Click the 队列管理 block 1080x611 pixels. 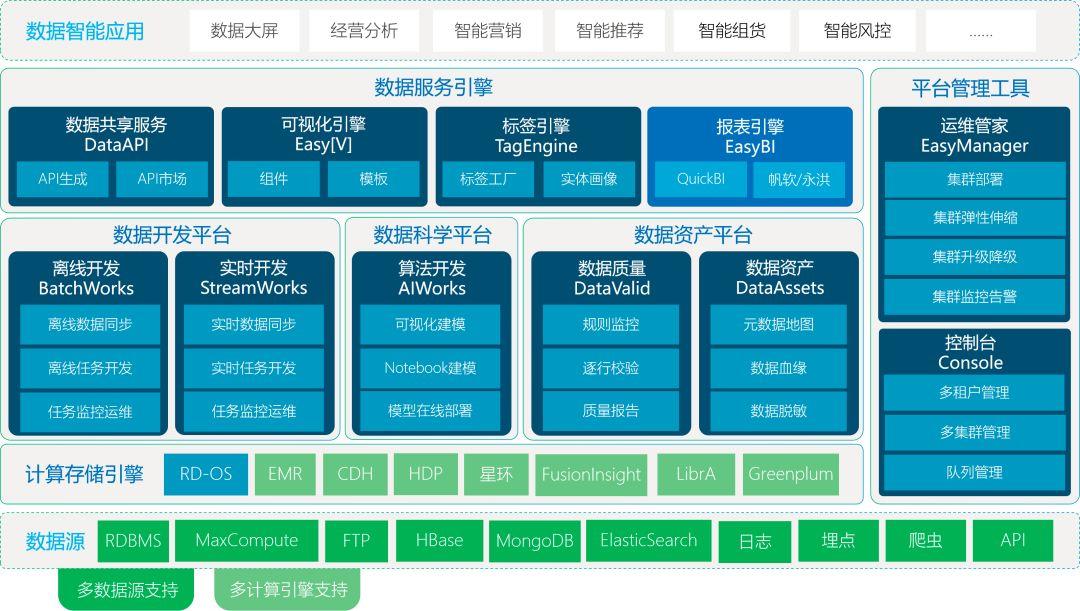(x=975, y=473)
